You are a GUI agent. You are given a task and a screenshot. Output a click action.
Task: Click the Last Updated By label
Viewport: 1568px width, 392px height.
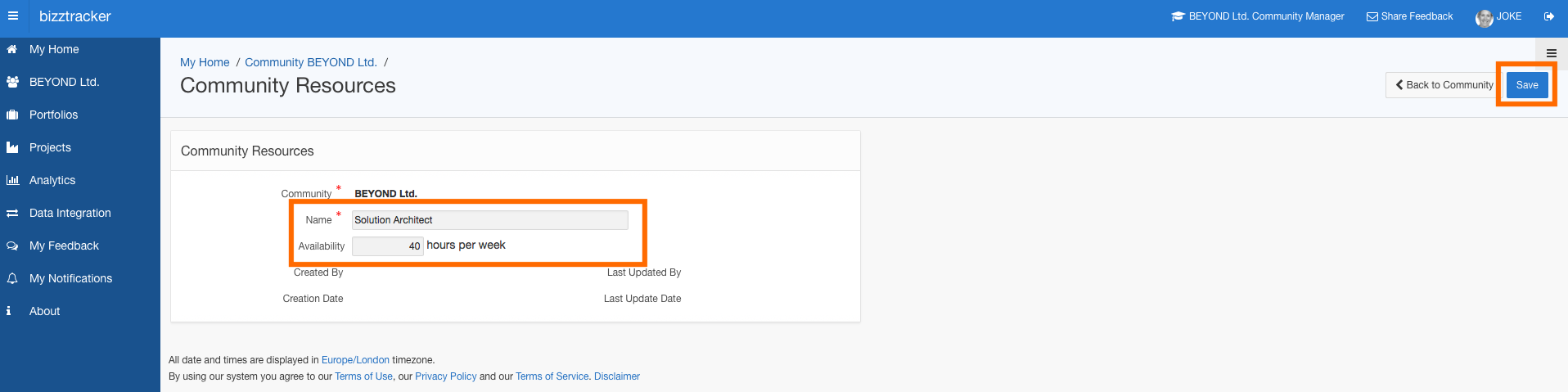pos(644,273)
